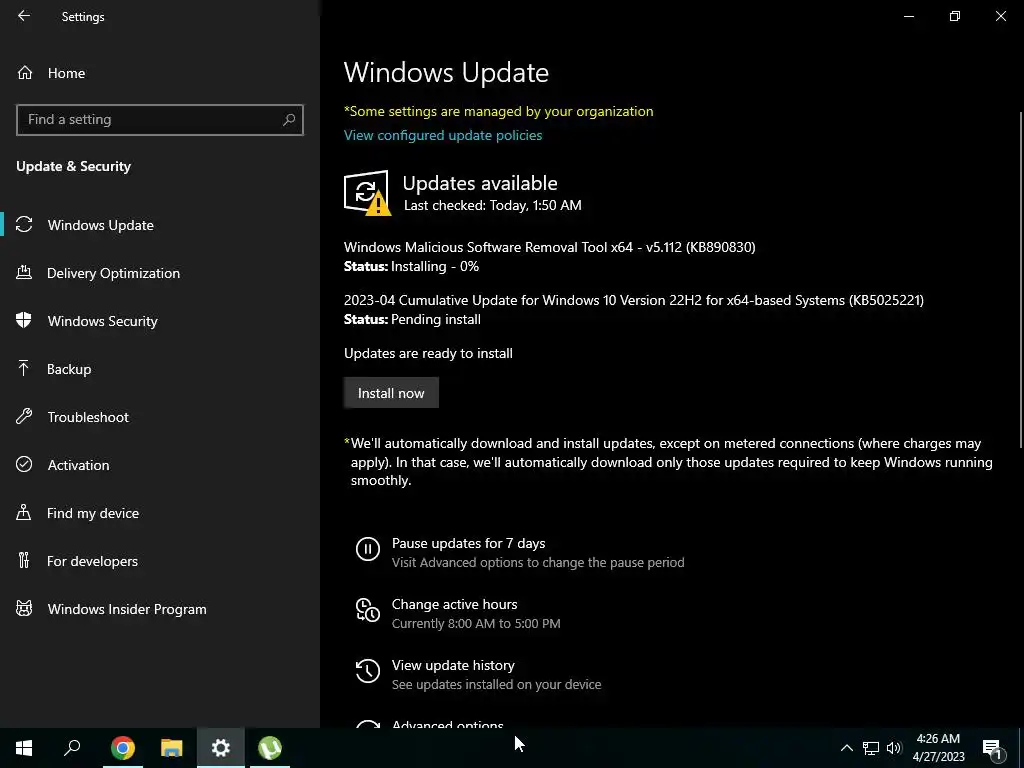
Task: Click the update history clock icon
Action: click(368, 671)
